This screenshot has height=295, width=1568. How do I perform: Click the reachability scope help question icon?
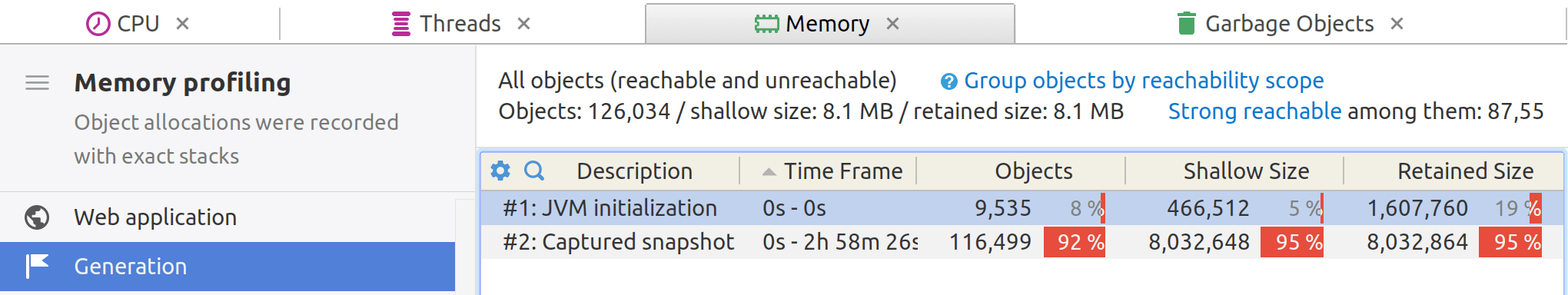coord(949,81)
